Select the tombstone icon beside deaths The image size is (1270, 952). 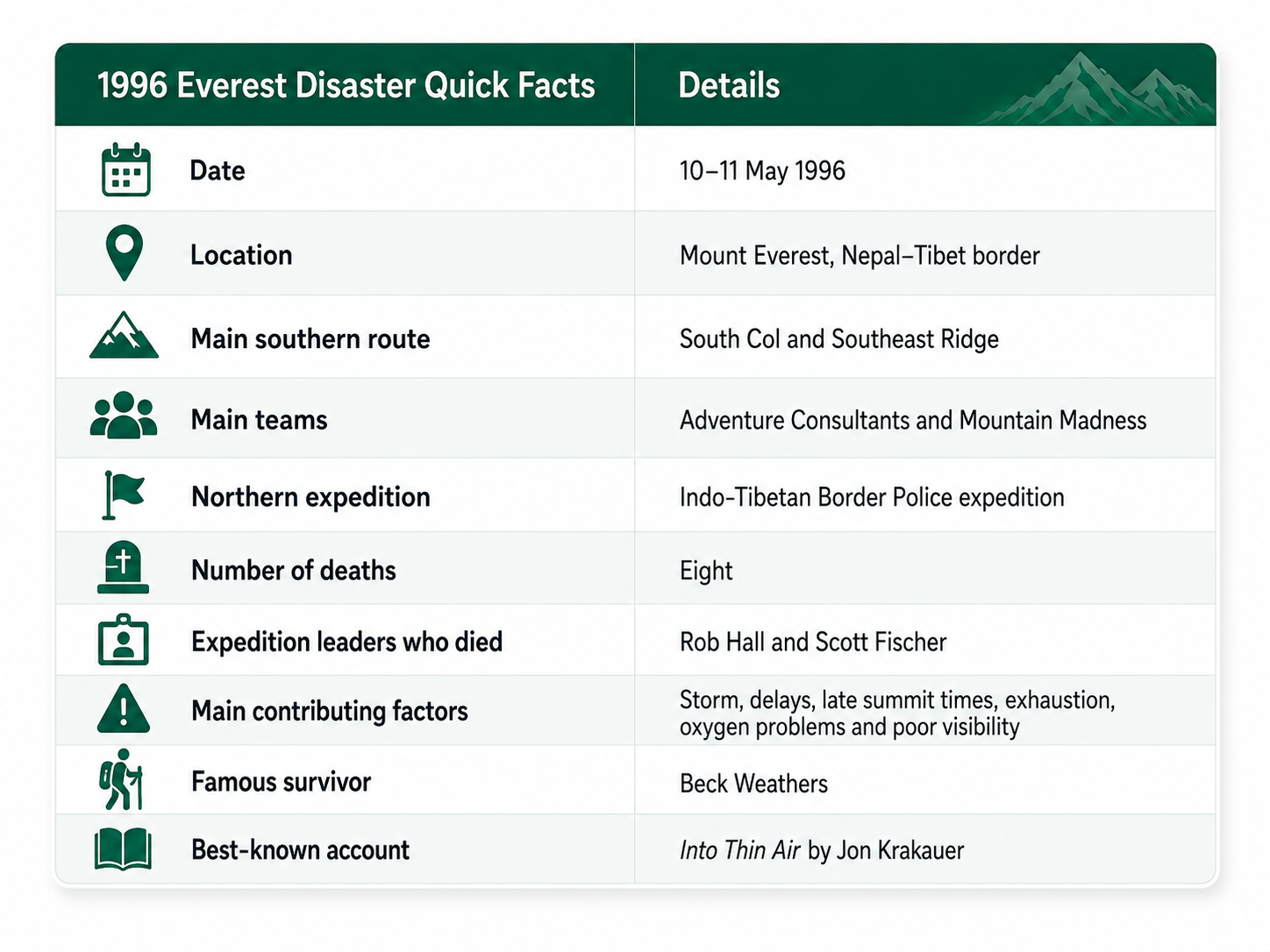tap(123, 568)
